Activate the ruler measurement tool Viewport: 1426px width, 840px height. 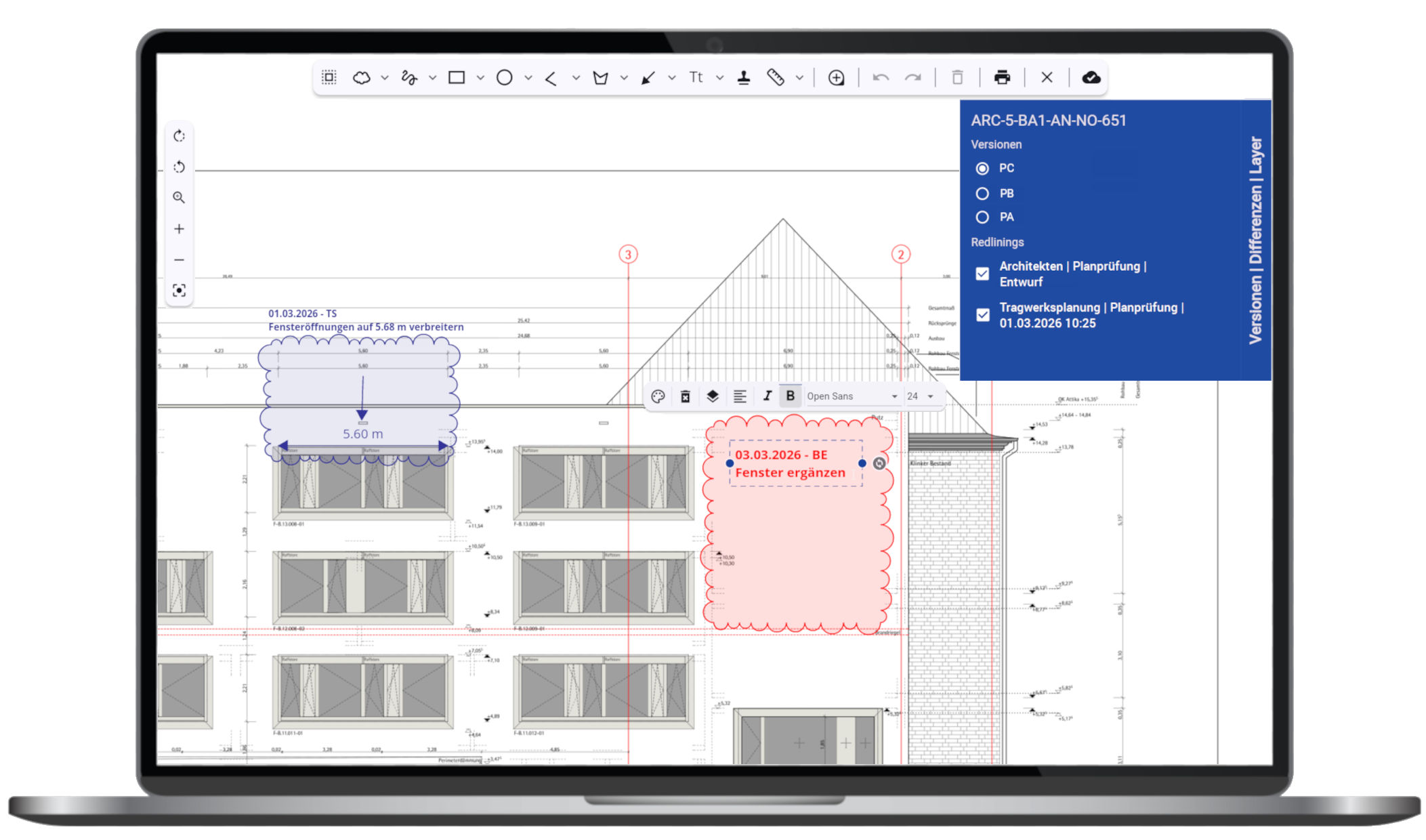coord(776,78)
